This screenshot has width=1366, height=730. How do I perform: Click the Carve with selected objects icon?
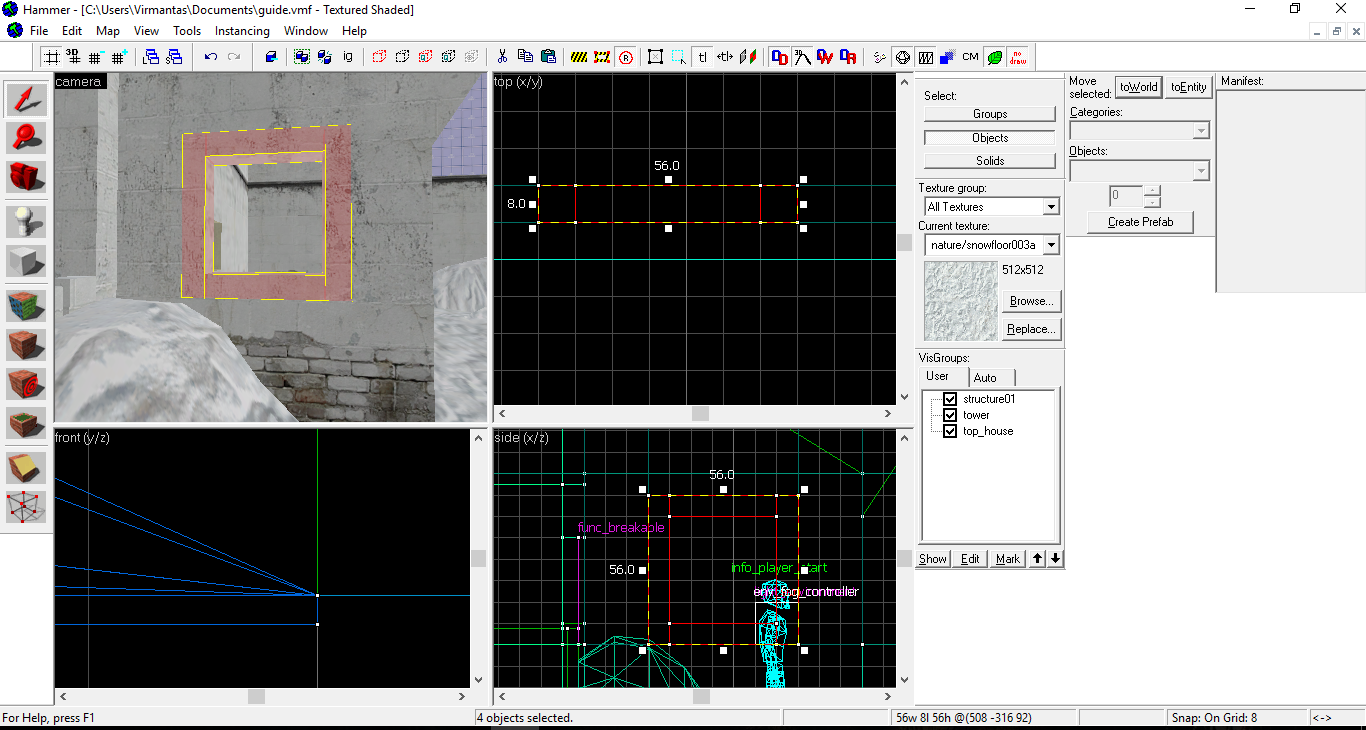(271, 57)
